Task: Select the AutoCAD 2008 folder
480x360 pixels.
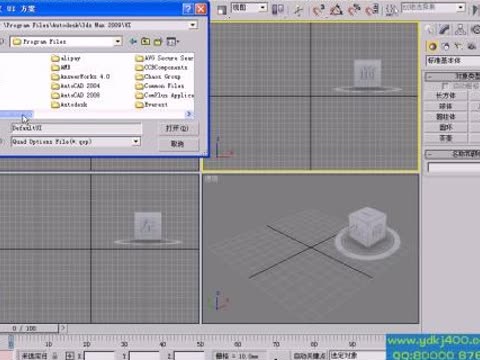Action: tap(76, 95)
